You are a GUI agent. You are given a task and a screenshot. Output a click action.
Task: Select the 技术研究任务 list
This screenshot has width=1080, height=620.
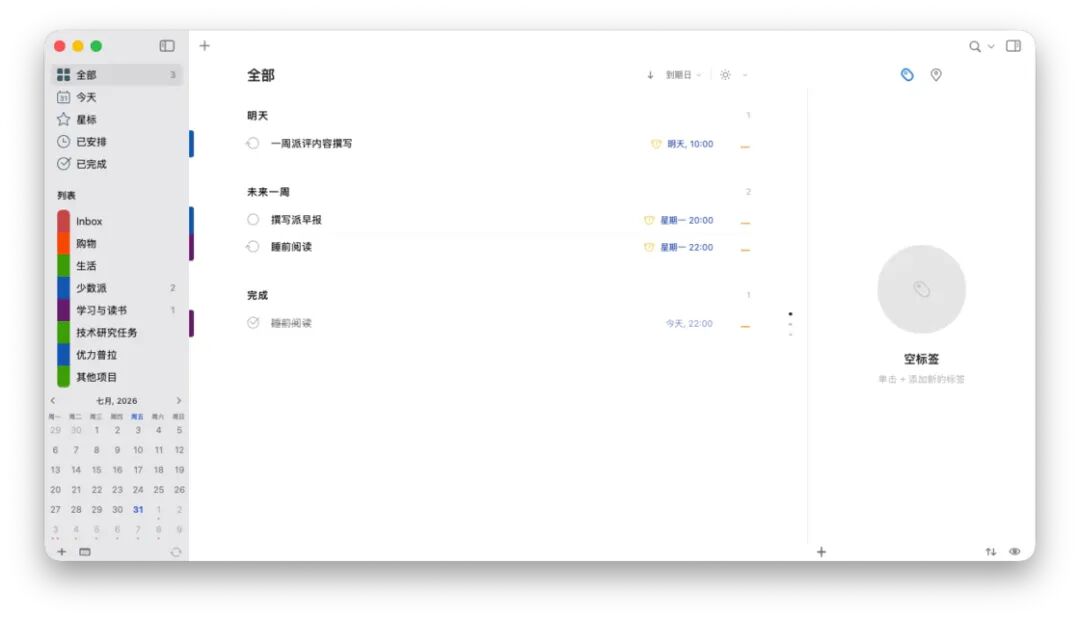(117, 332)
